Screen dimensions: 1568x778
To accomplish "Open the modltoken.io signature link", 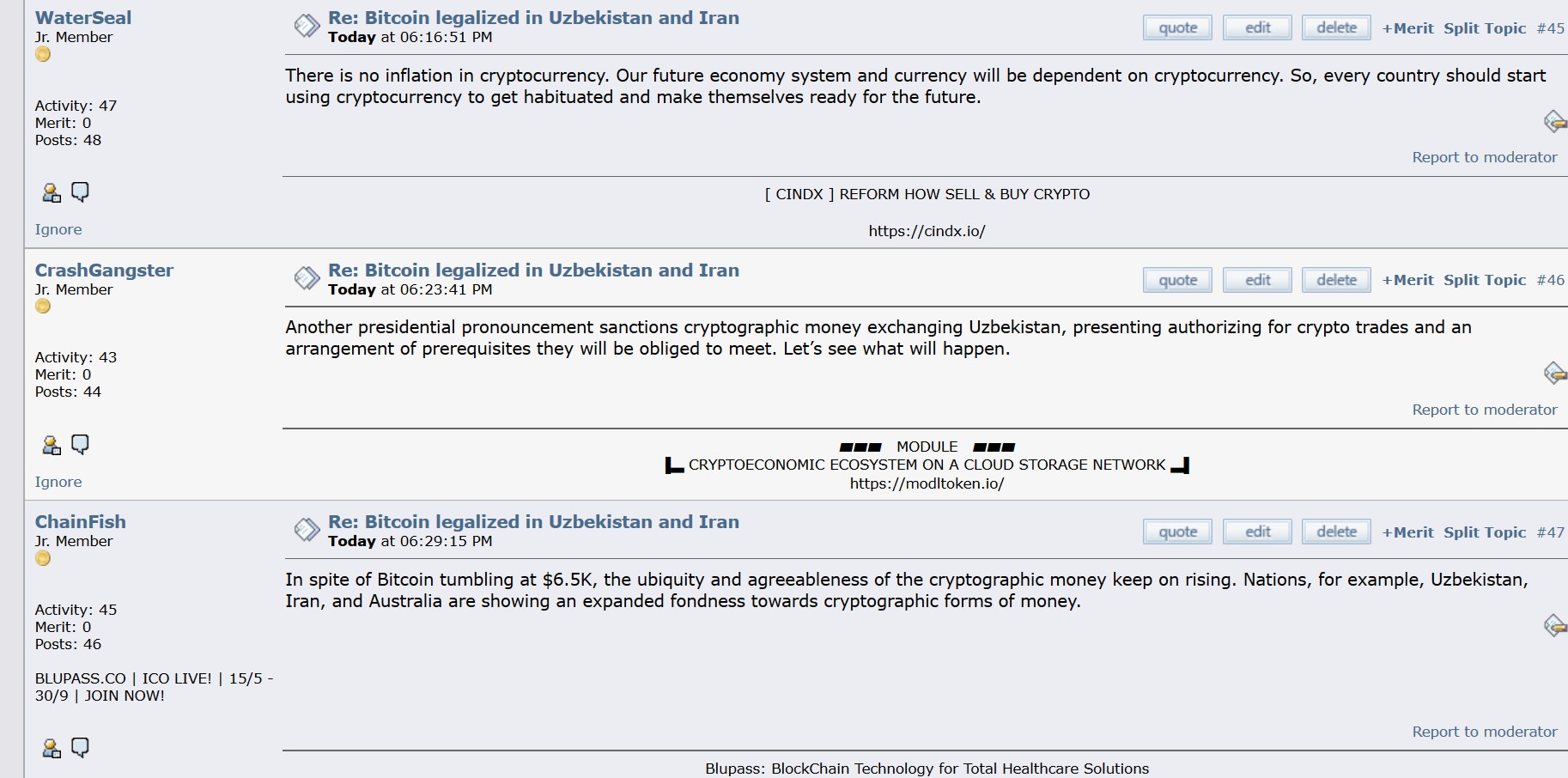I will (927, 483).
